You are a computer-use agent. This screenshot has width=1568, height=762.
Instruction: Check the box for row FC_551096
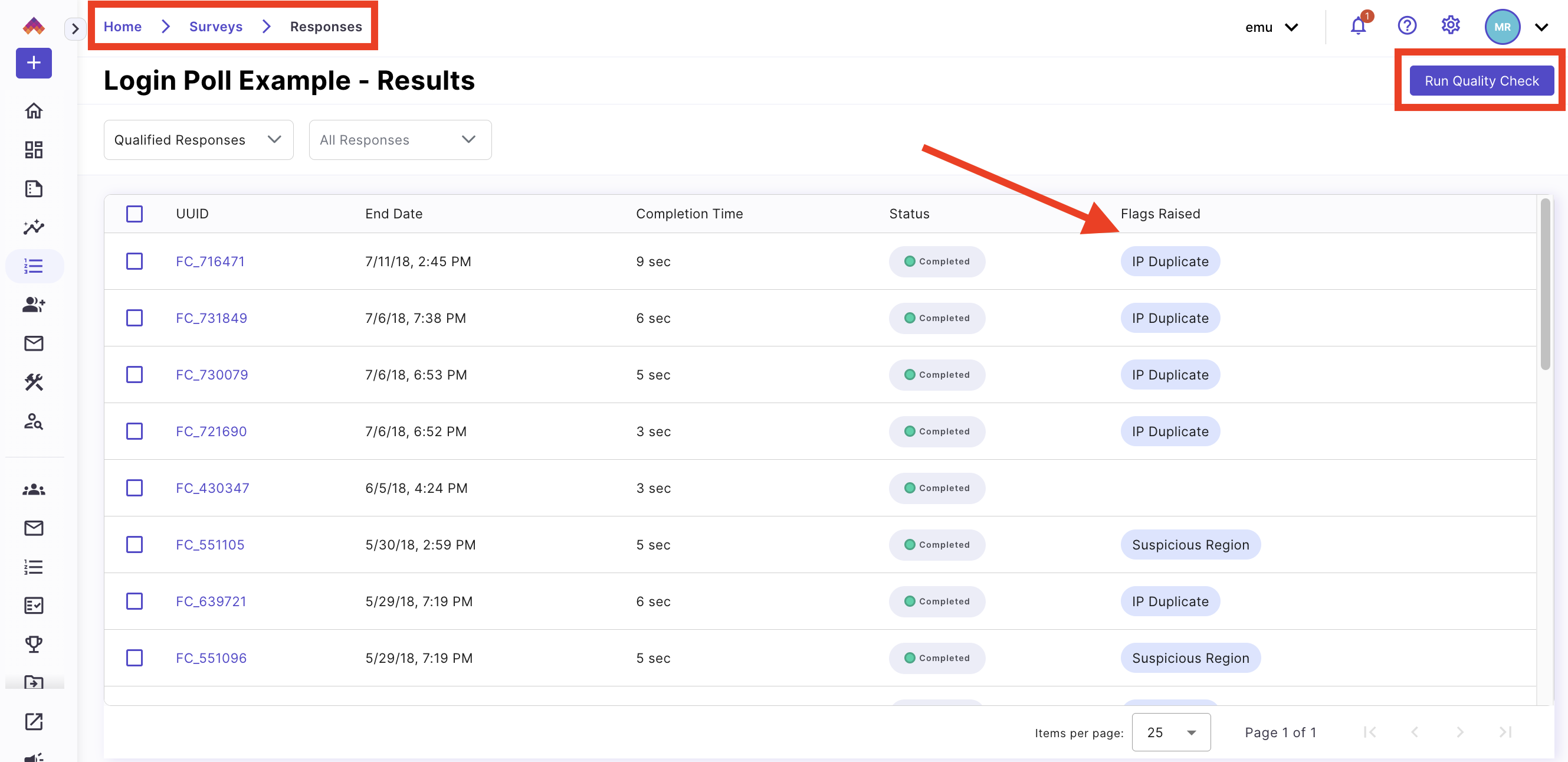coord(135,658)
